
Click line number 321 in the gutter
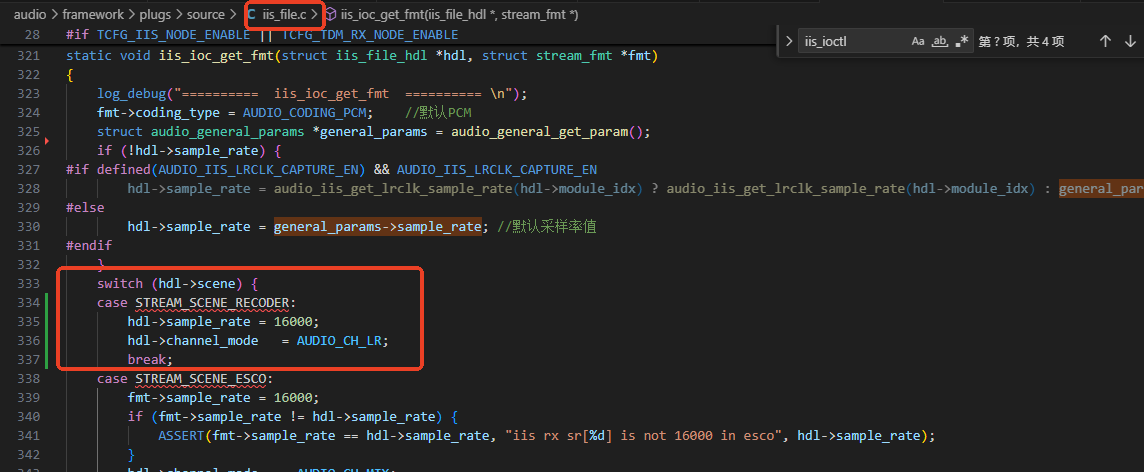click(28, 55)
